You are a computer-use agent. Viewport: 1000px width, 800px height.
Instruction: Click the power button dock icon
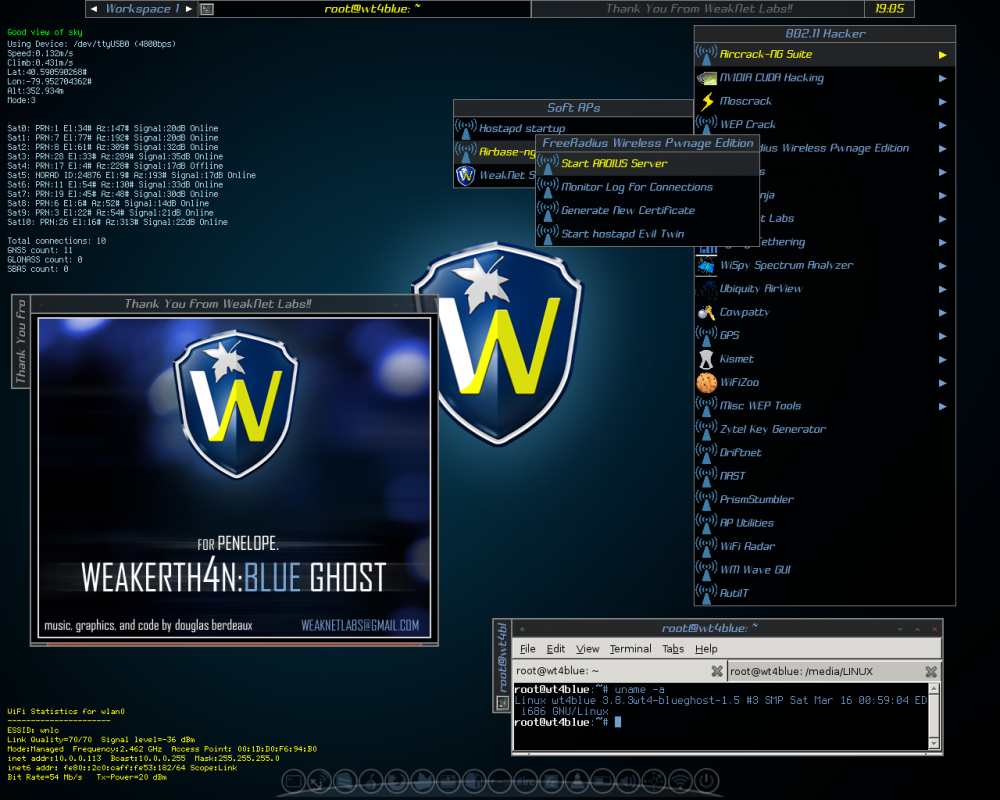707,781
